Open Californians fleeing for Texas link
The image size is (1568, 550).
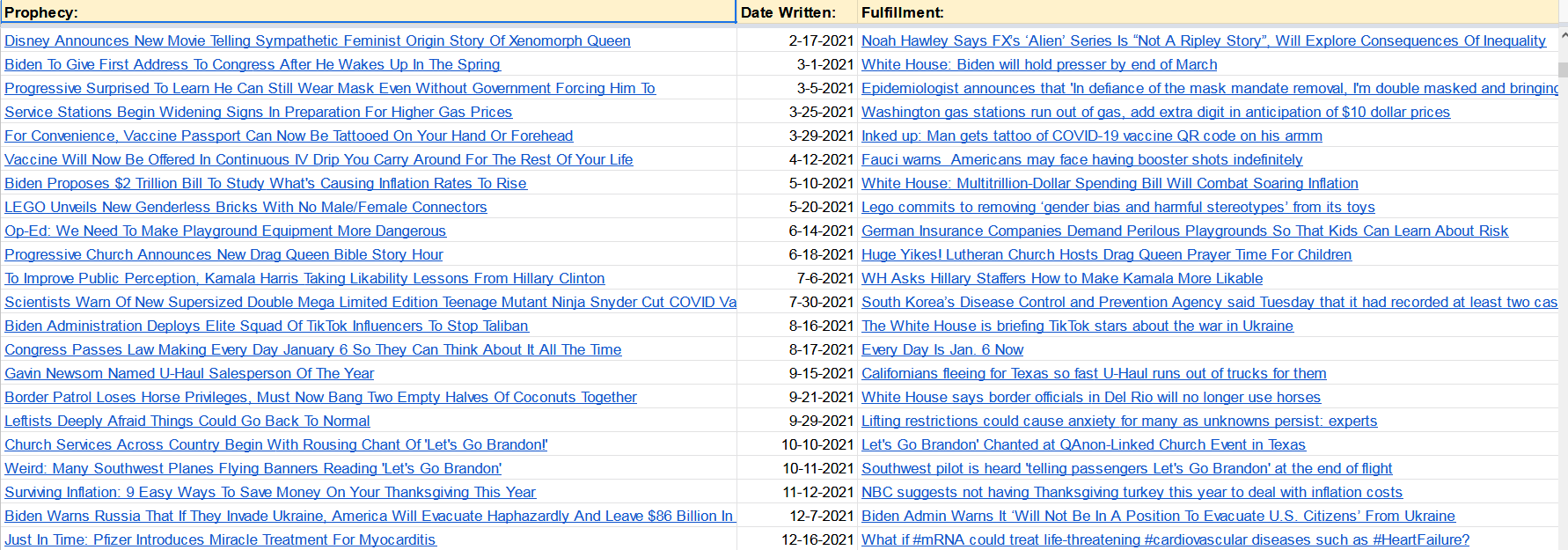click(x=1094, y=373)
